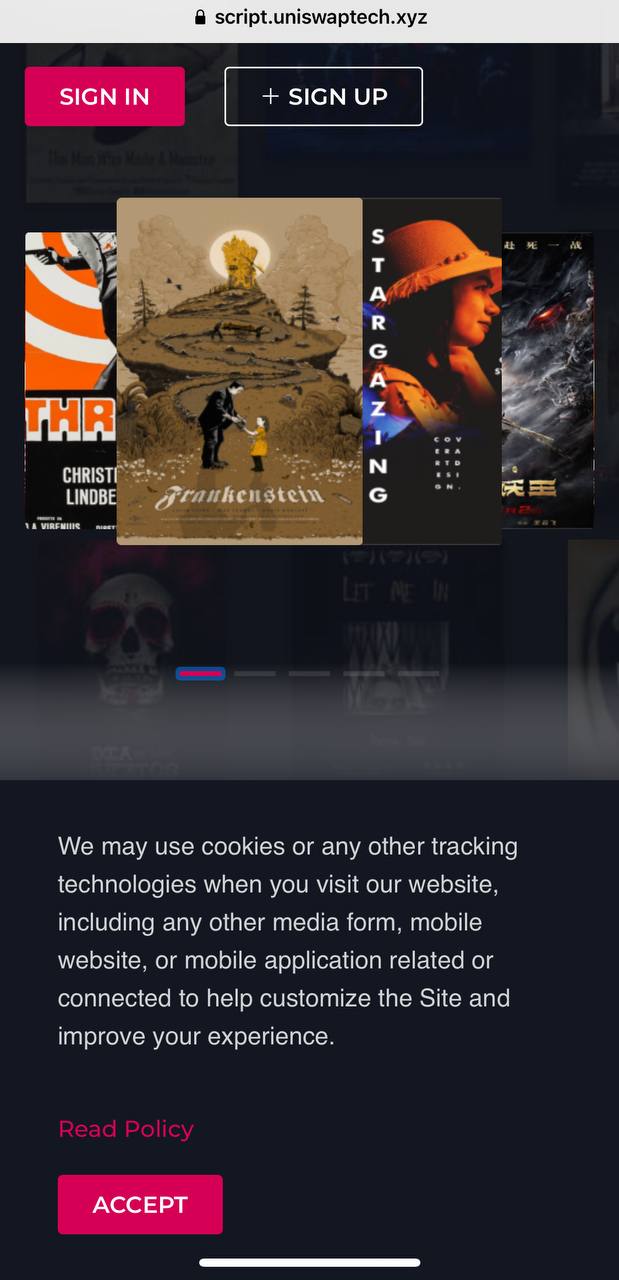
Task: Accept cookies with the ACCEPT button
Action: point(140,1205)
